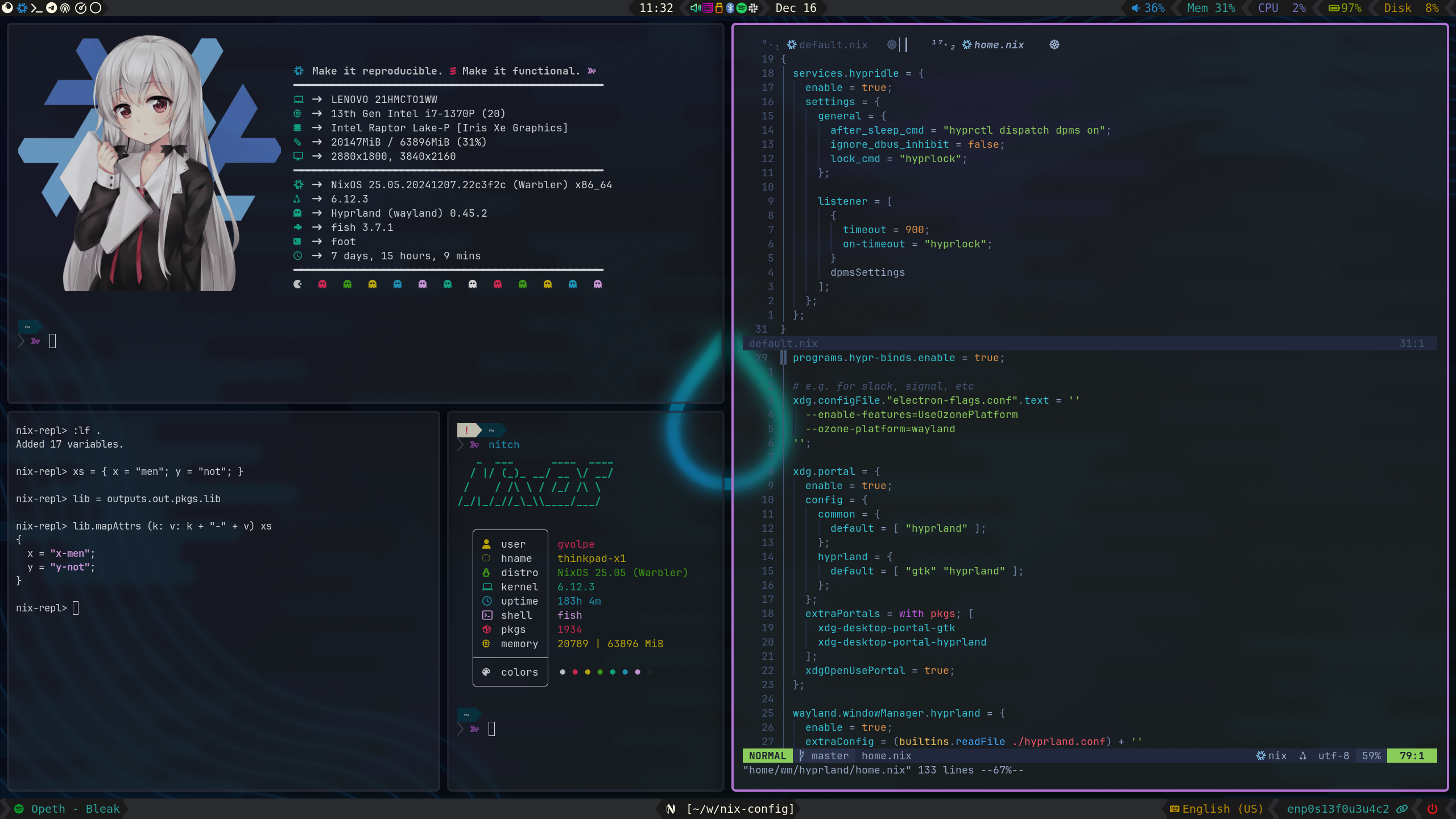Switch to the home.nix buffer tab
The image size is (1456, 819).
click(x=998, y=45)
